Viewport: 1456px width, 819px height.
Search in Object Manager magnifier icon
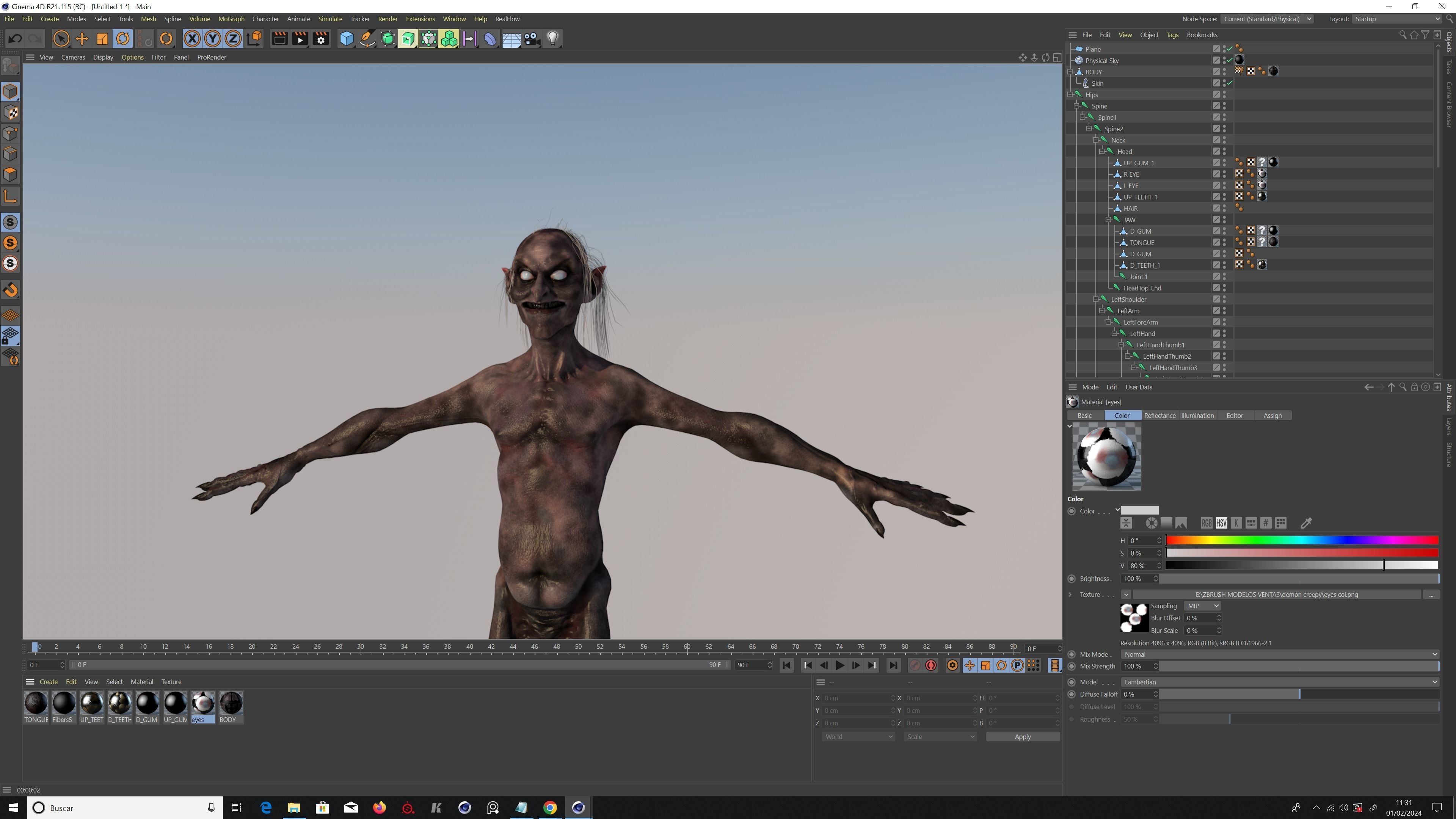1402,35
